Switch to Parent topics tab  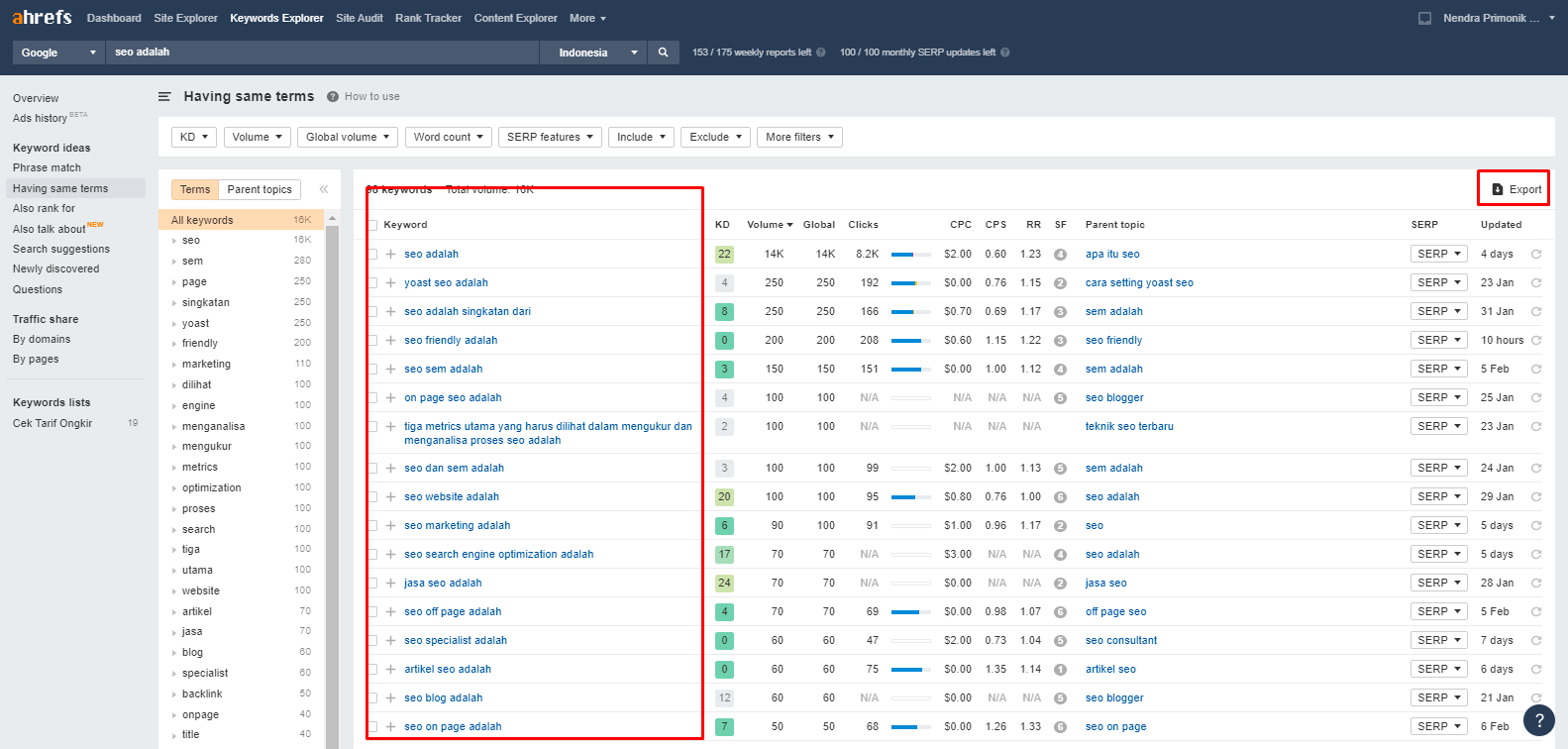click(x=260, y=189)
